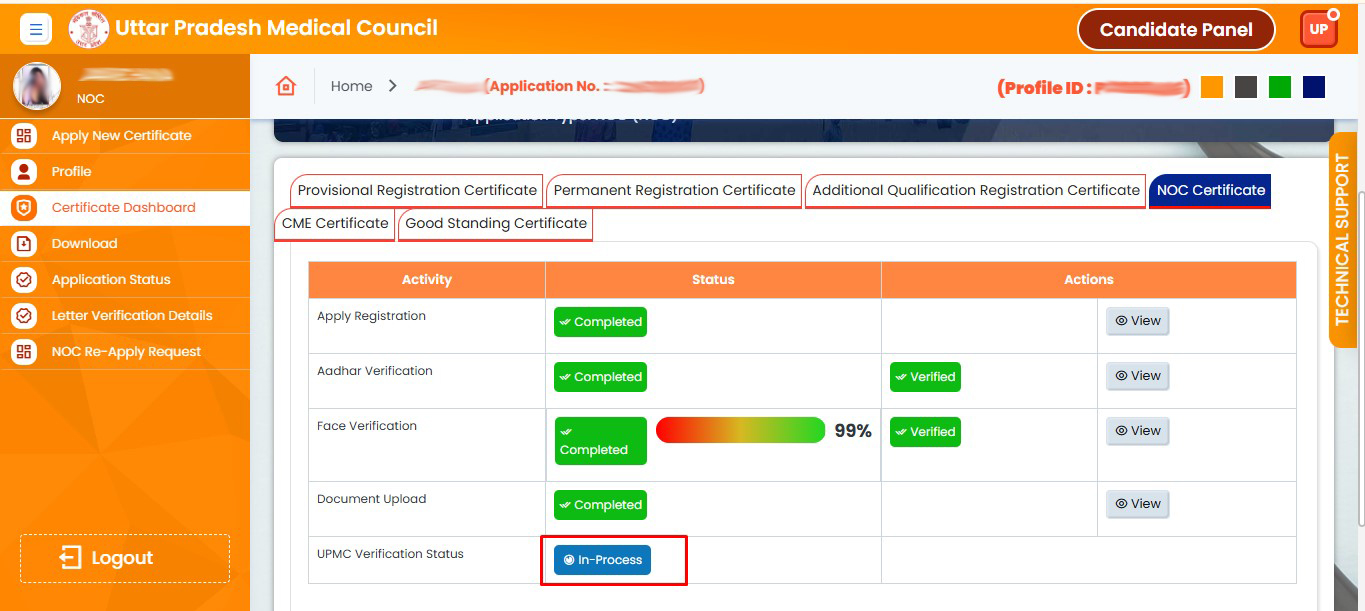Screen dimensions: 1365x611
Task: Click the hamburger menu icon
Action: click(x=35, y=29)
